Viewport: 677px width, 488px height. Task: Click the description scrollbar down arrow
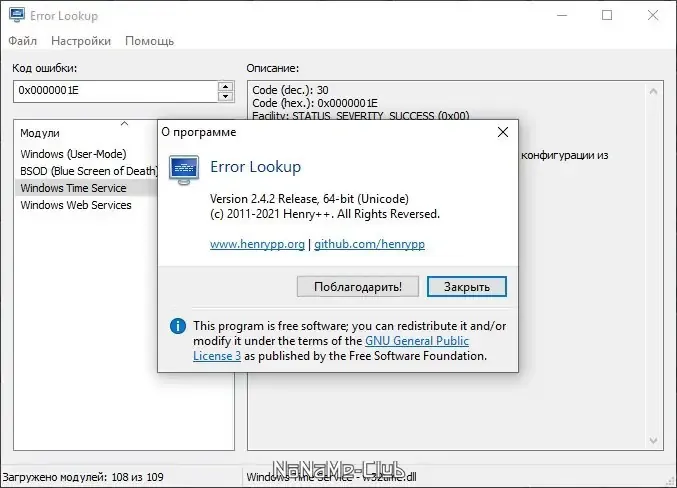click(653, 440)
